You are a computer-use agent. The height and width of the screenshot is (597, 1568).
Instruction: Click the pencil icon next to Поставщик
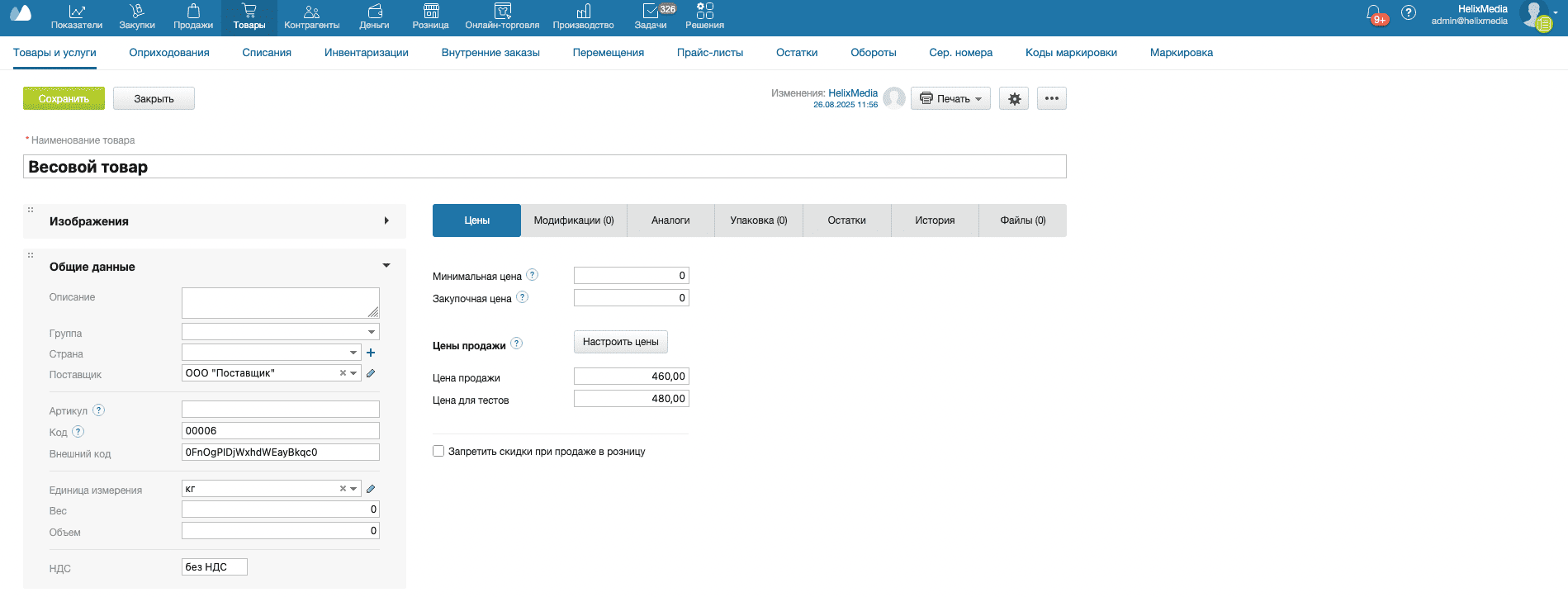coord(371,373)
